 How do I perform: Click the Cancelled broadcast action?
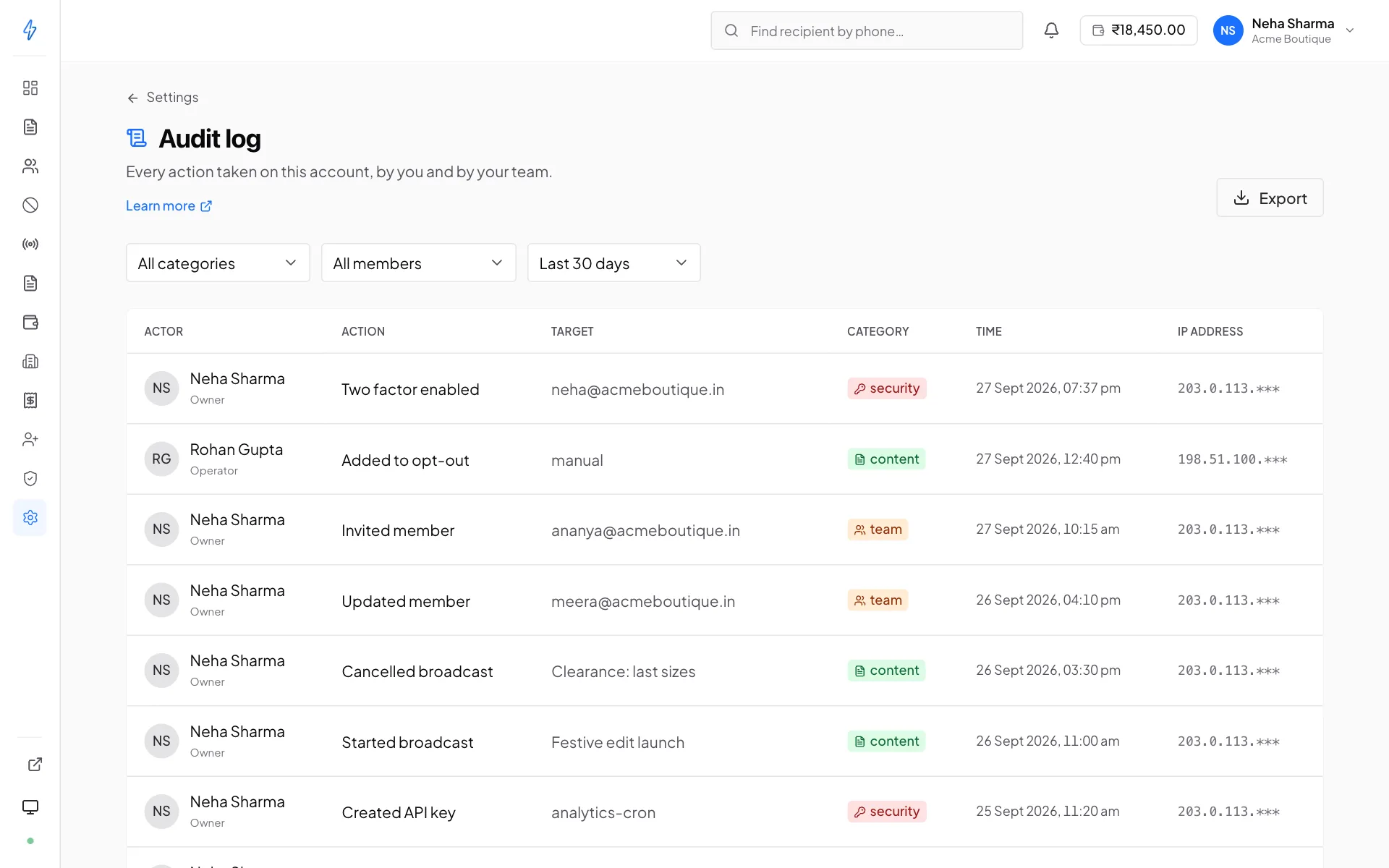(417, 671)
